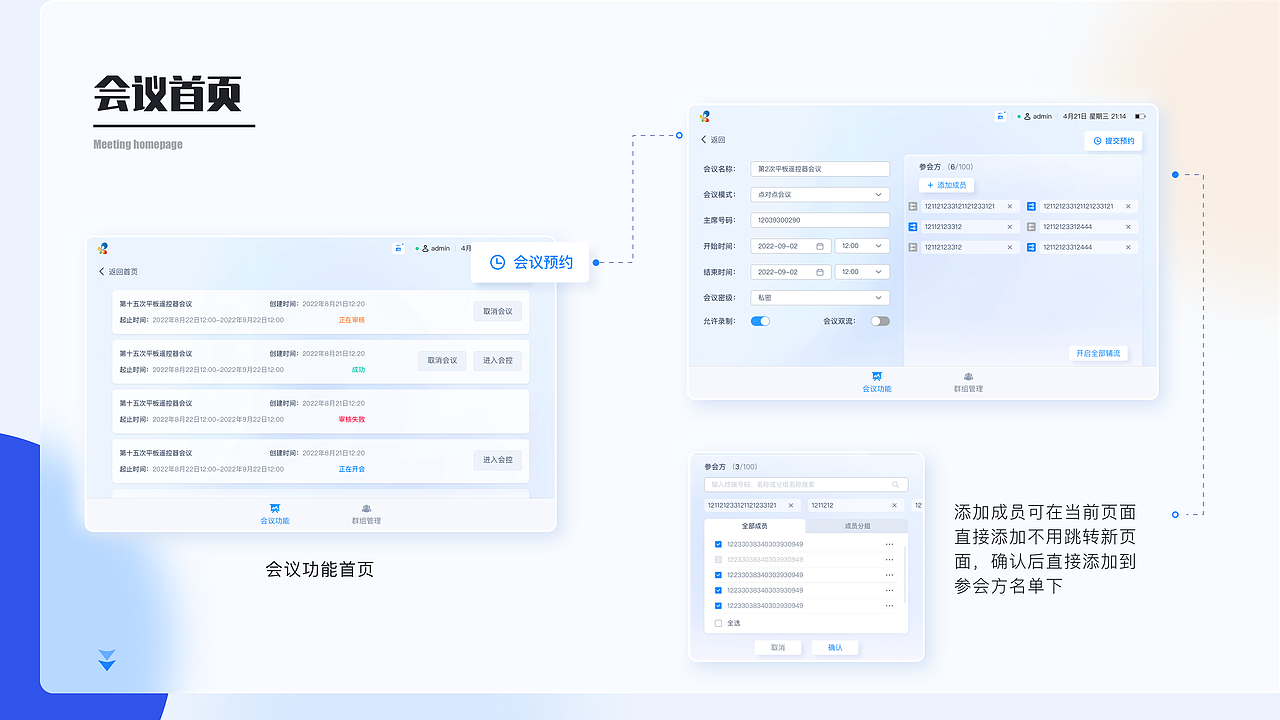Viewport: 1280px width, 720px height.
Task: Click the 会议名称 input field
Action: point(820,169)
